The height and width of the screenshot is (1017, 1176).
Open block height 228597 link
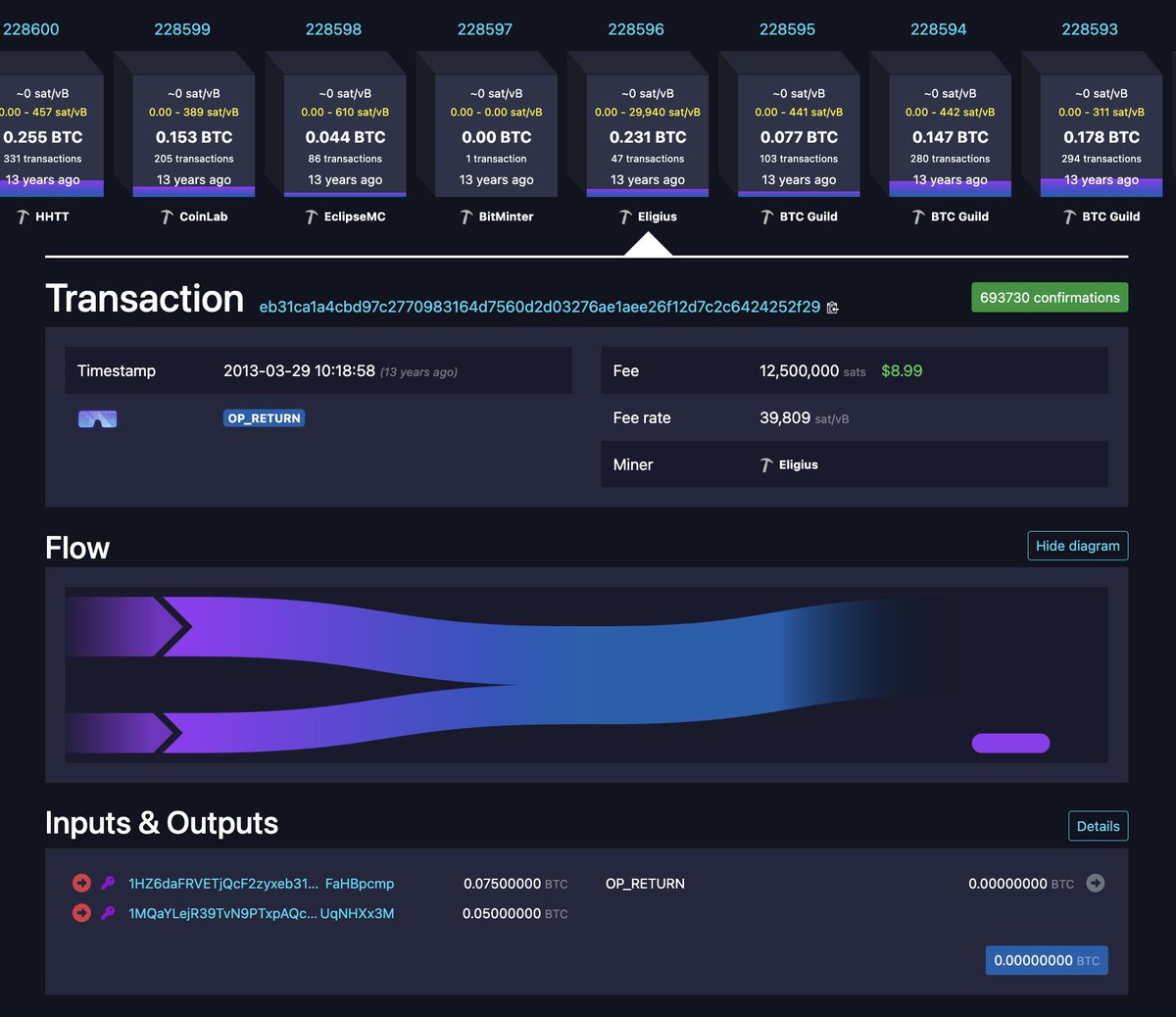(x=484, y=29)
